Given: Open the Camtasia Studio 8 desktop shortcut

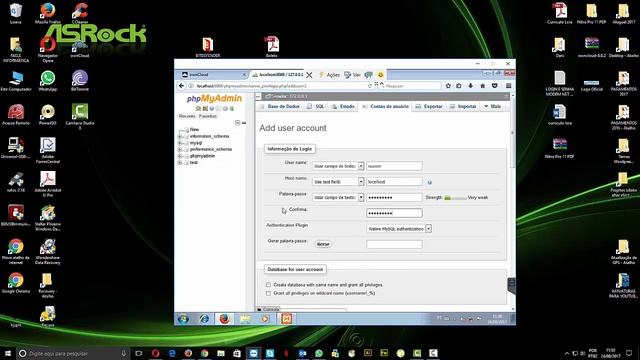Looking at the screenshot, I should tap(80, 116).
